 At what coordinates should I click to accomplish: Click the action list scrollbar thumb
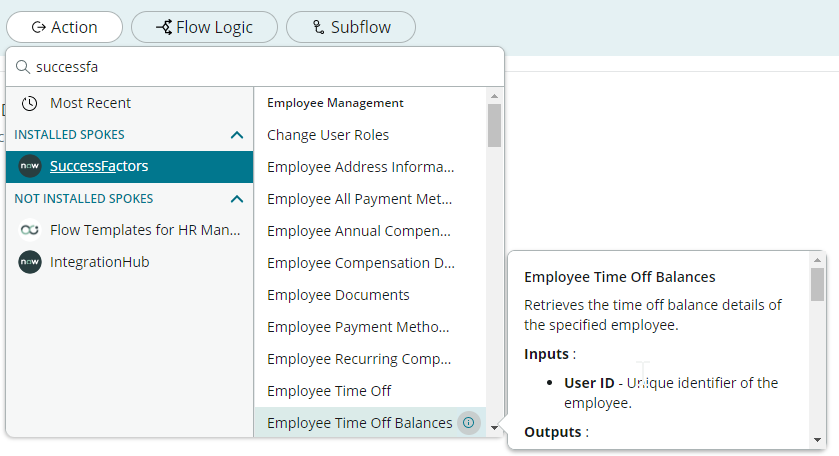[494, 125]
